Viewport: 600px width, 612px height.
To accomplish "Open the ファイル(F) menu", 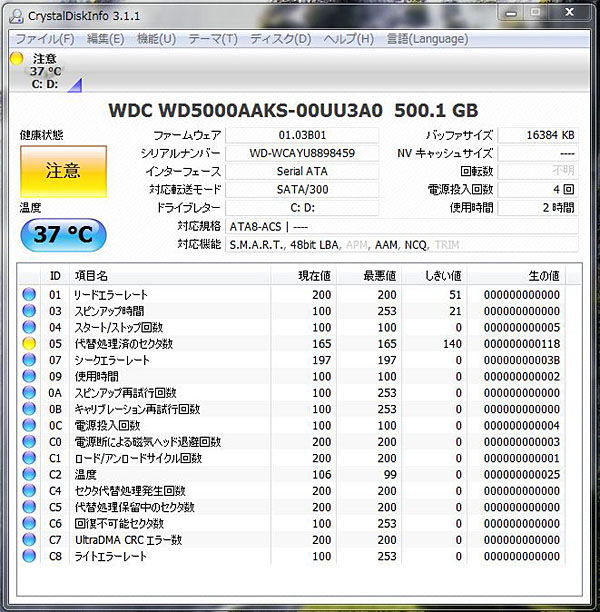I will (x=45, y=39).
